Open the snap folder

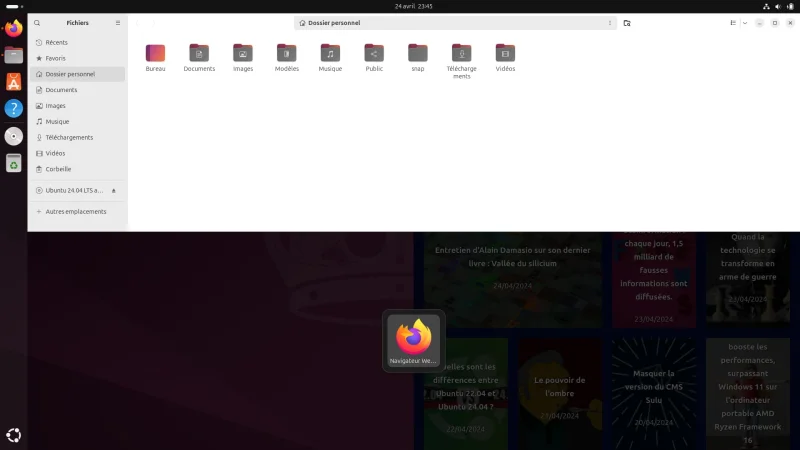coord(417,53)
